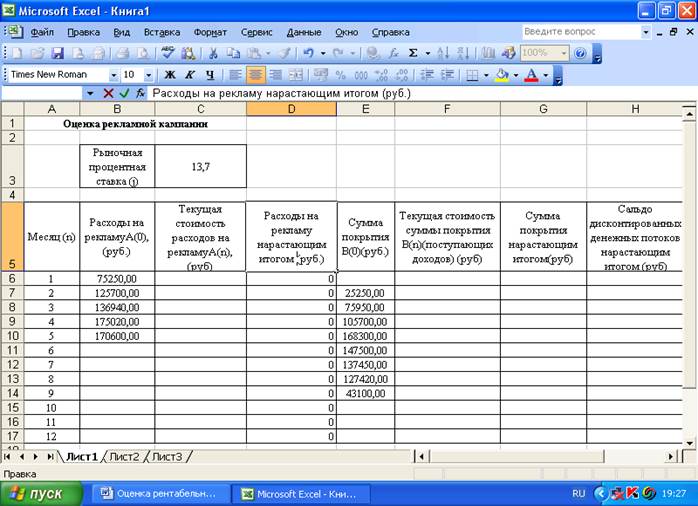Toggle Underline Ч formatting

click(210, 75)
